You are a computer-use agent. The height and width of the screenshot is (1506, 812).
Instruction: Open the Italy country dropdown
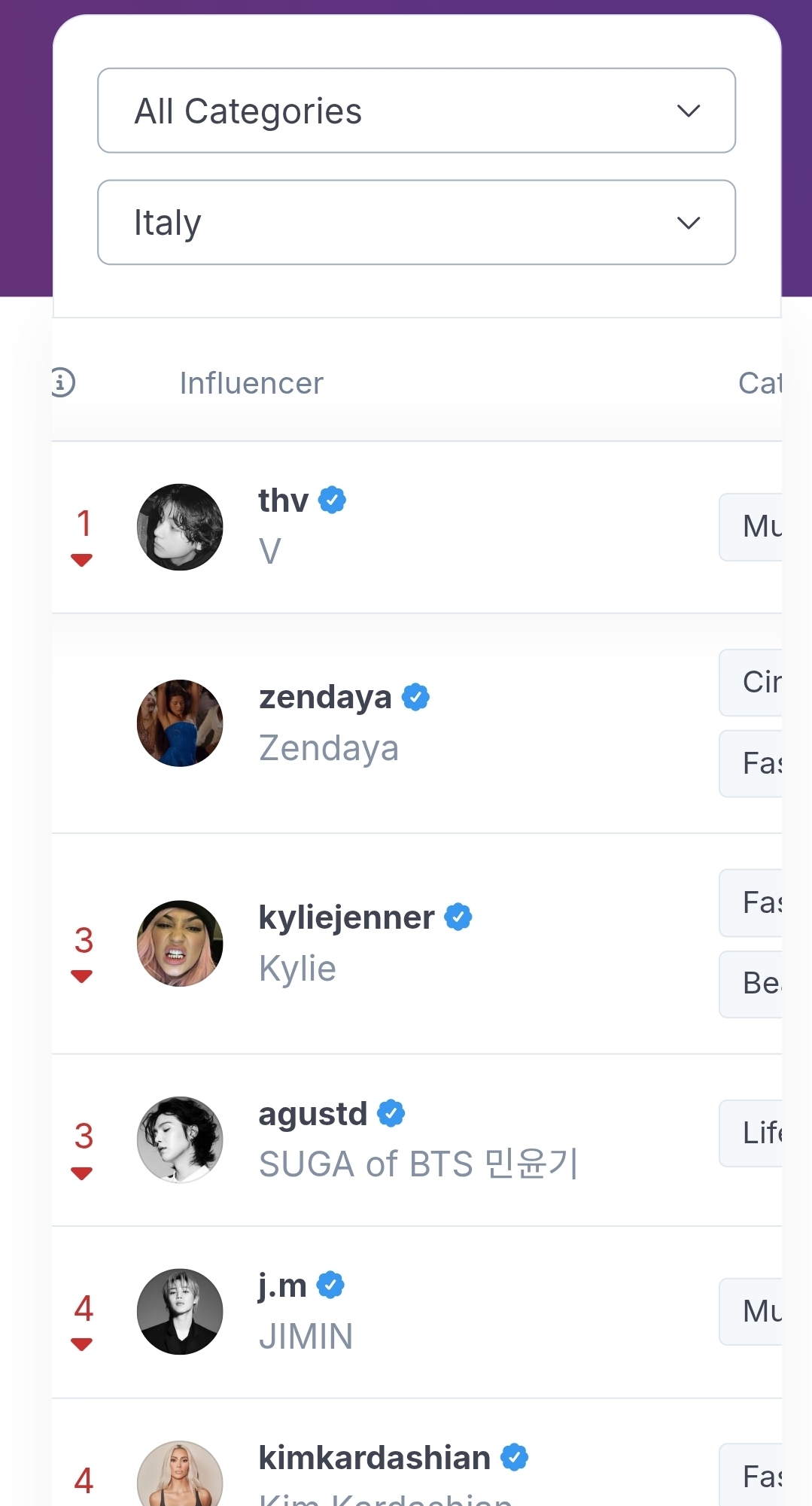point(416,222)
